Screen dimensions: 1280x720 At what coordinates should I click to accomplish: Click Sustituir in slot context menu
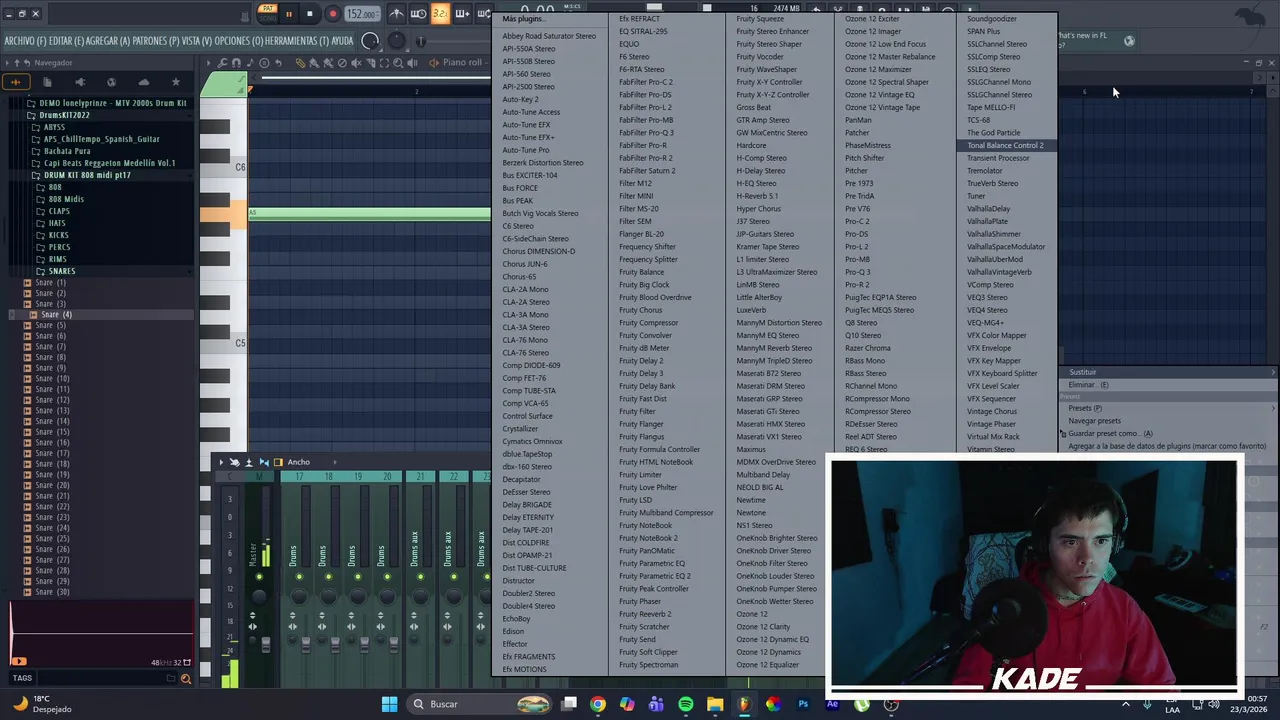point(1082,372)
